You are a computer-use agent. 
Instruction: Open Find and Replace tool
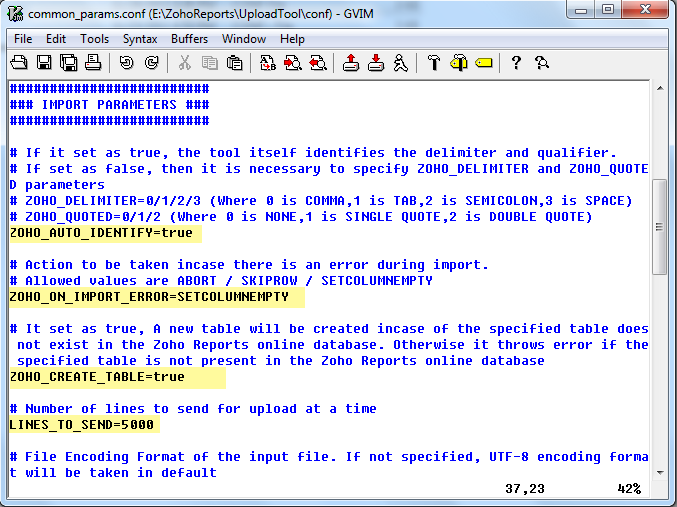coord(268,63)
